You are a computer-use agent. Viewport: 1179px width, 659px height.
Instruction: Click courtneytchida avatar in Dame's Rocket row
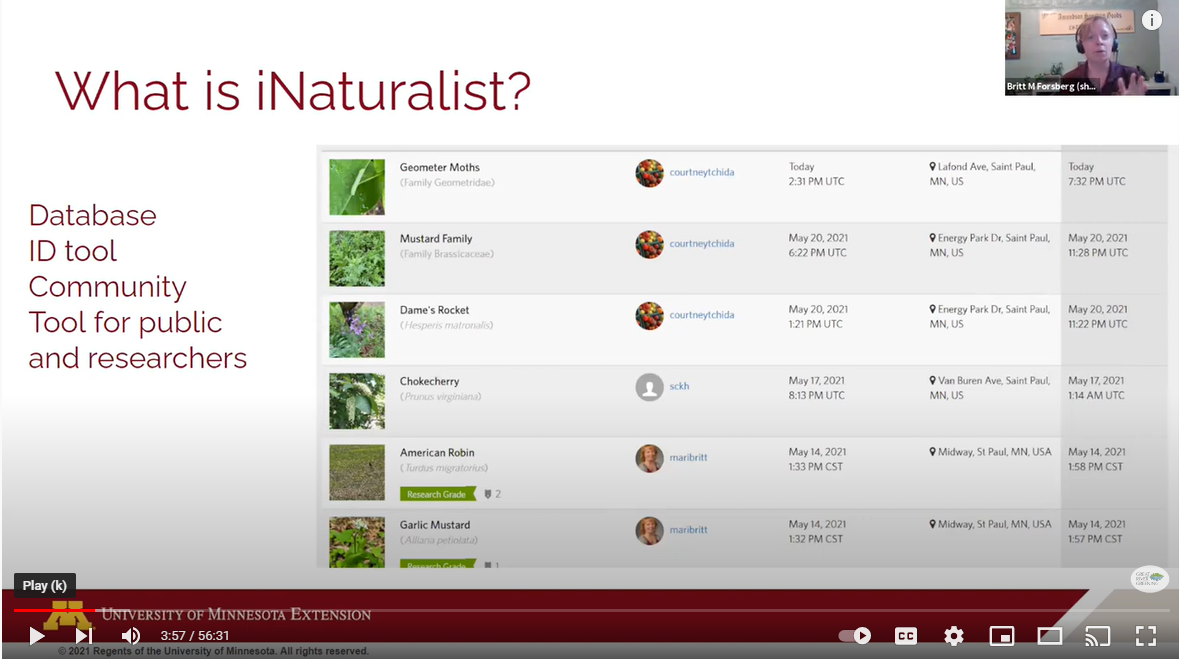click(x=650, y=316)
